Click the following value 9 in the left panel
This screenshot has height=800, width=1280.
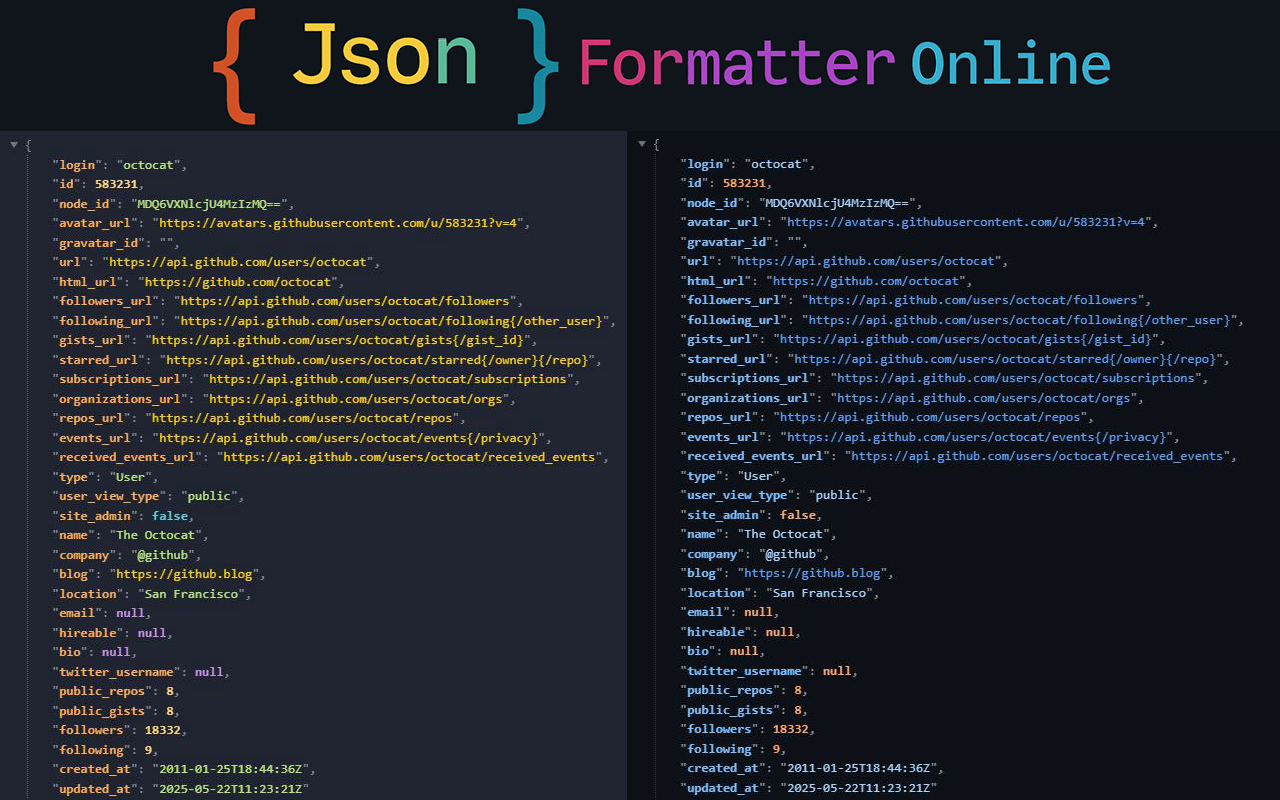click(148, 750)
